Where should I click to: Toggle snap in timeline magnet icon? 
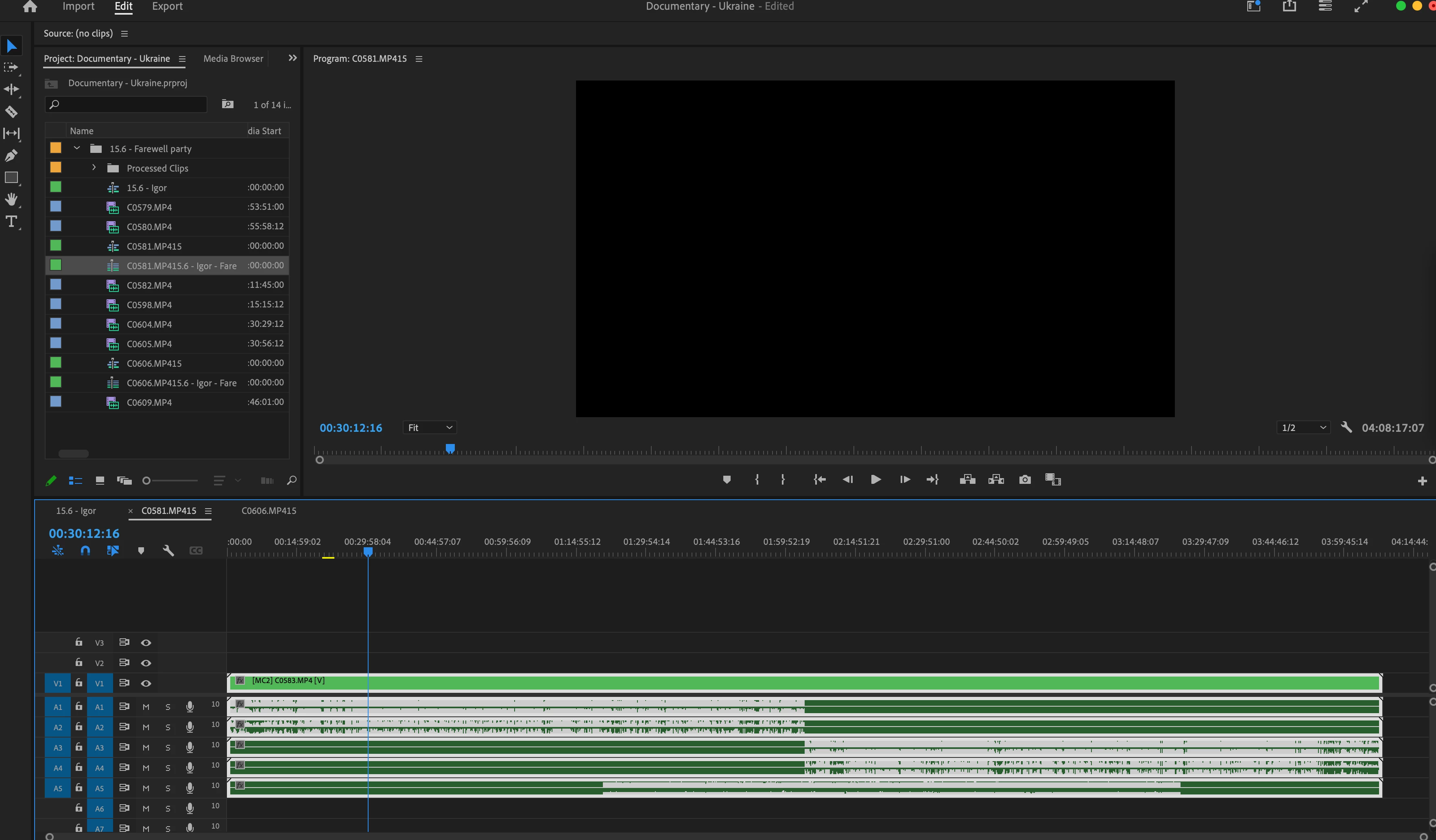[x=85, y=551]
